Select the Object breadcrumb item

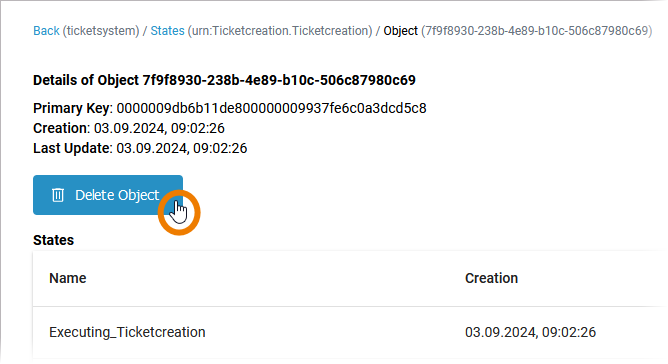pyautogui.click(x=400, y=31)
